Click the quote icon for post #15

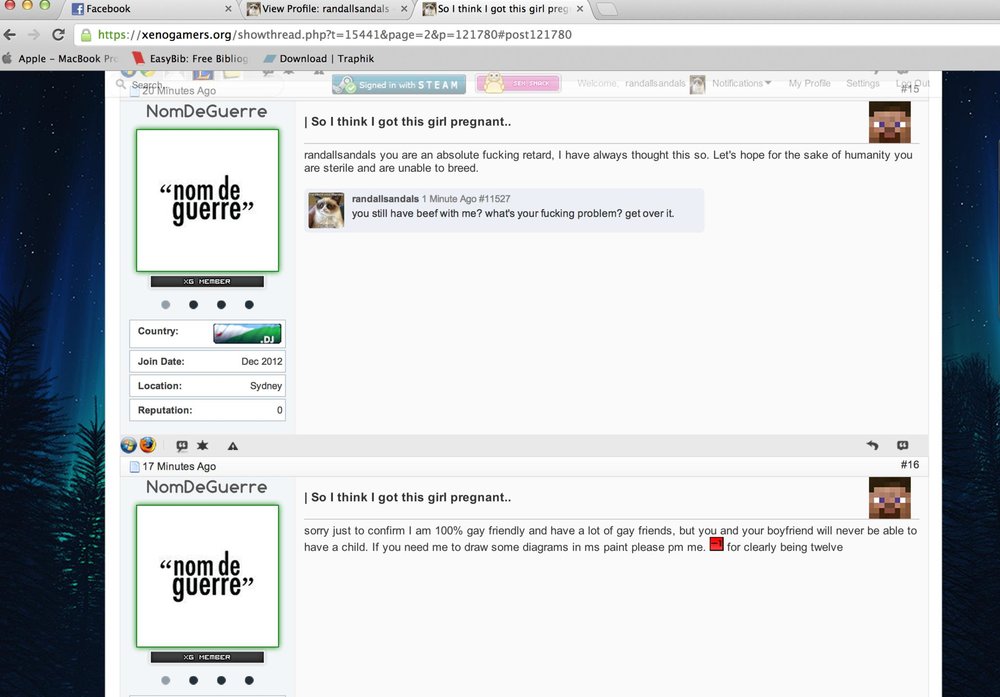click(902, 445)
